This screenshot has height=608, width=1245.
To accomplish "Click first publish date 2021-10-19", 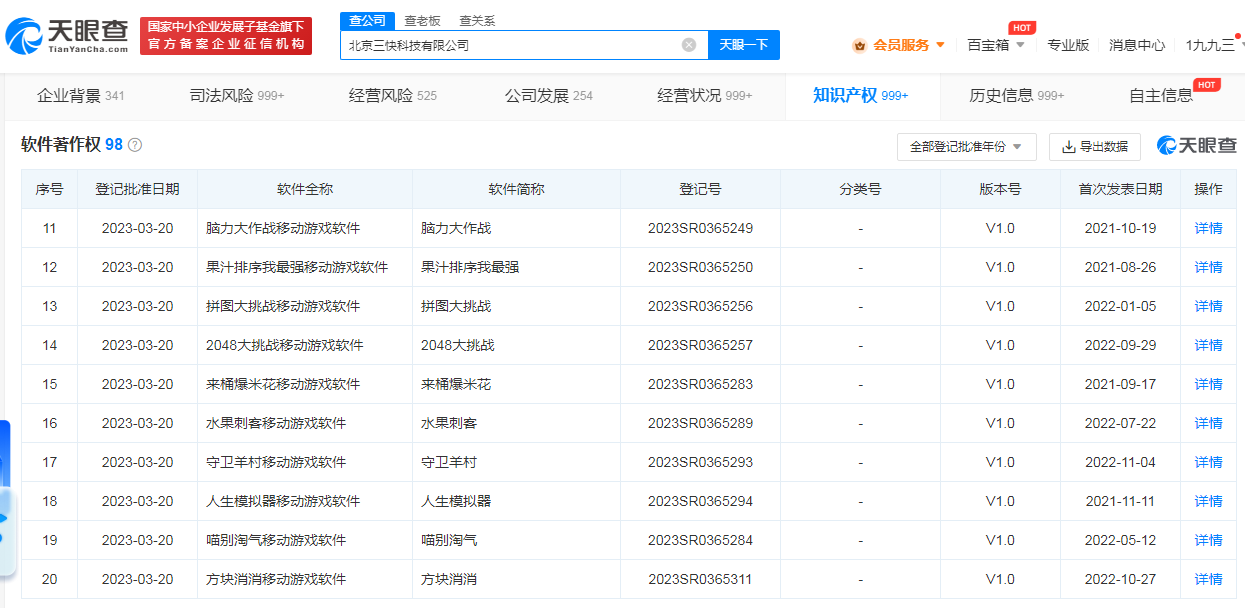I will tap(1120, 228).
